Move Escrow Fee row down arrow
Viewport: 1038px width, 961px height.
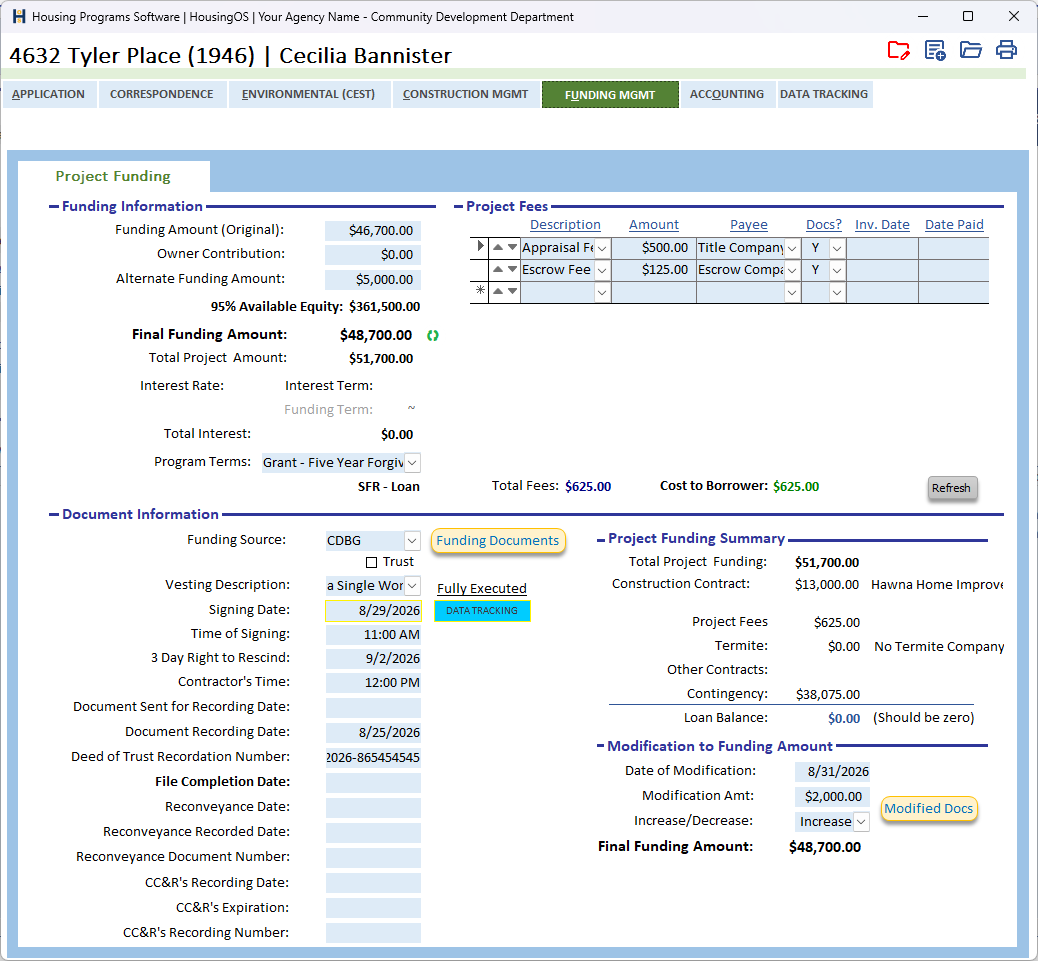click(512, 269)
